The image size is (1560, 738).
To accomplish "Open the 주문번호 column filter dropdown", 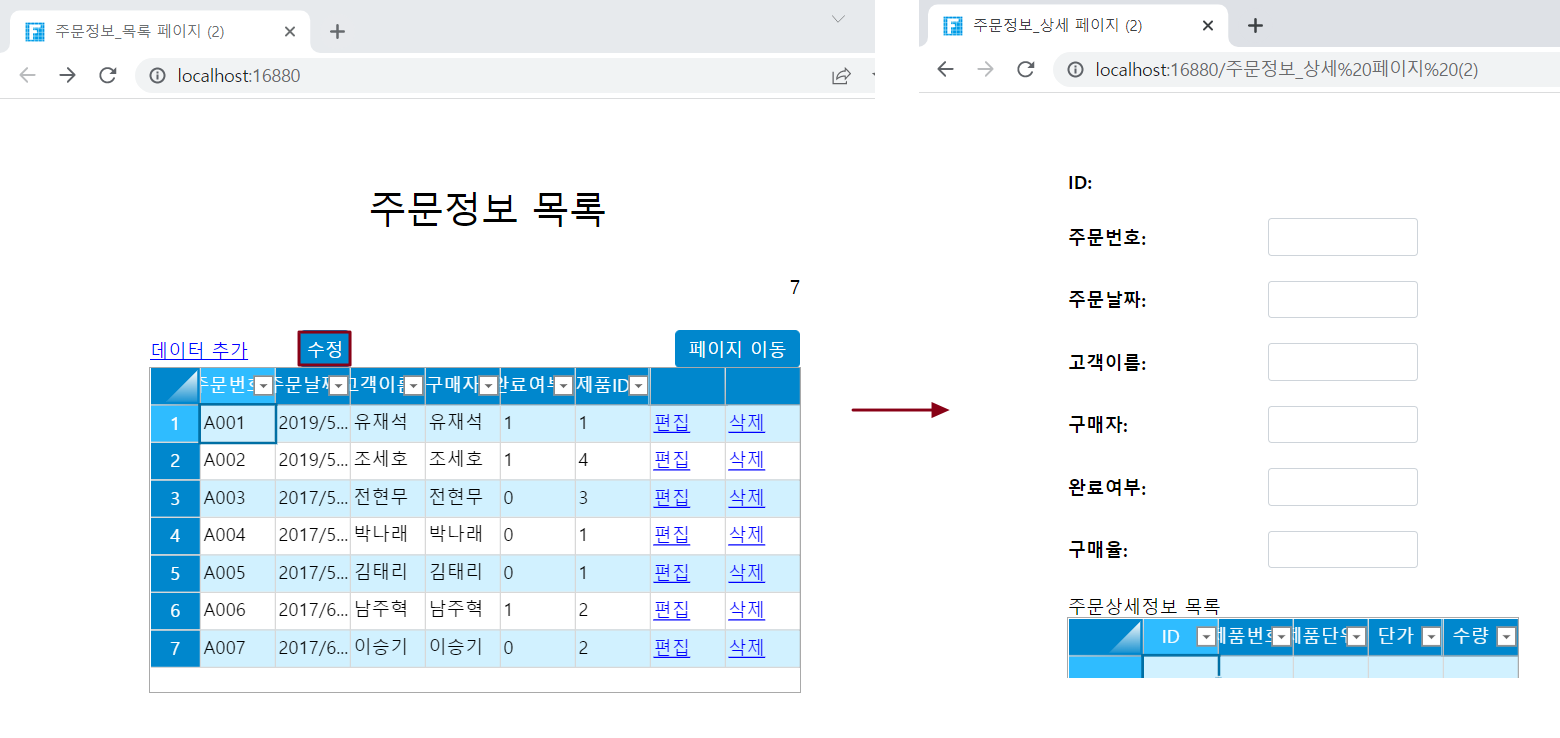I will pyautogui.click(x=263, y=386).
